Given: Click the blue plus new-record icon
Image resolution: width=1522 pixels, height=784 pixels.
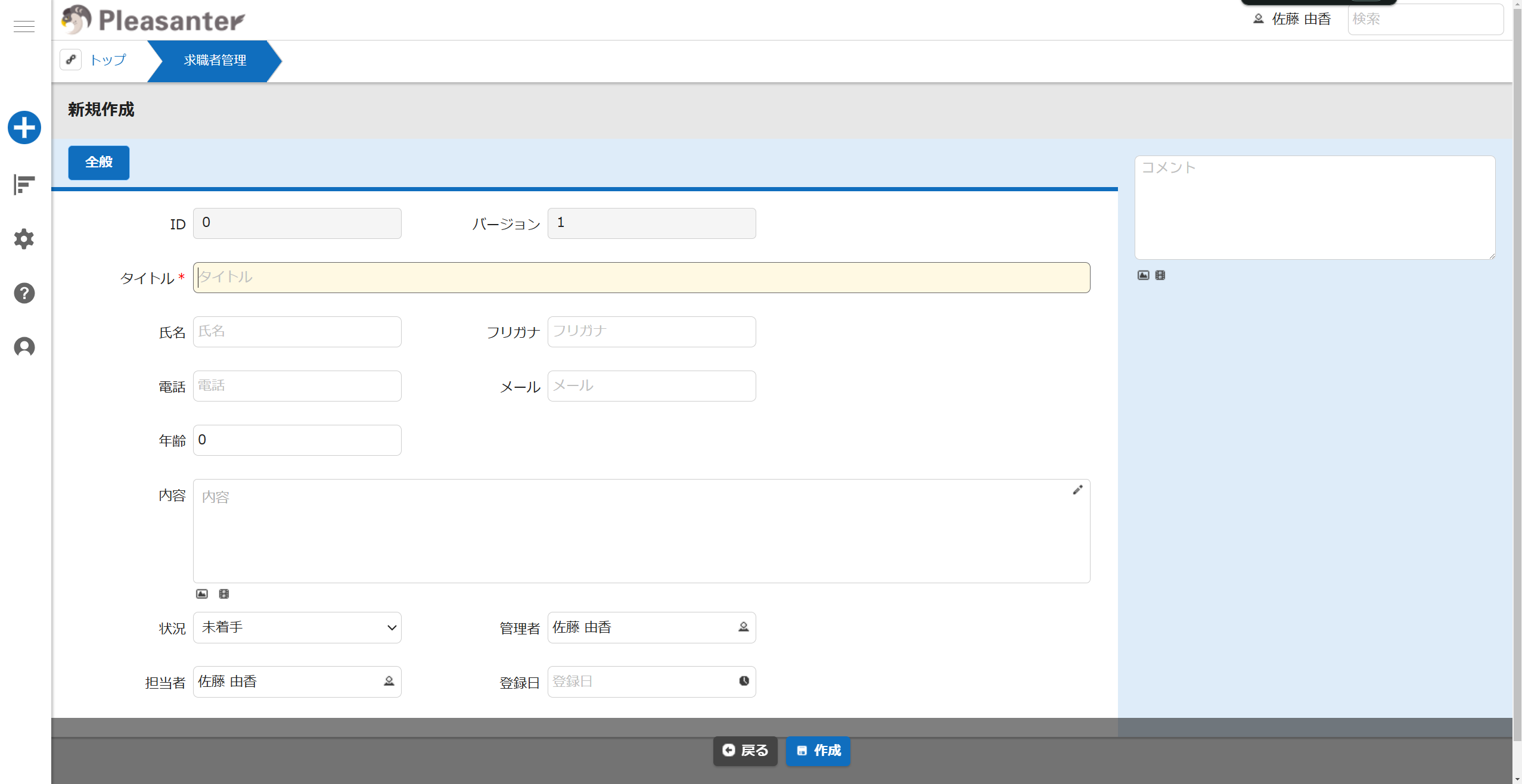Looking at the screenshot, I should (24, 127).
